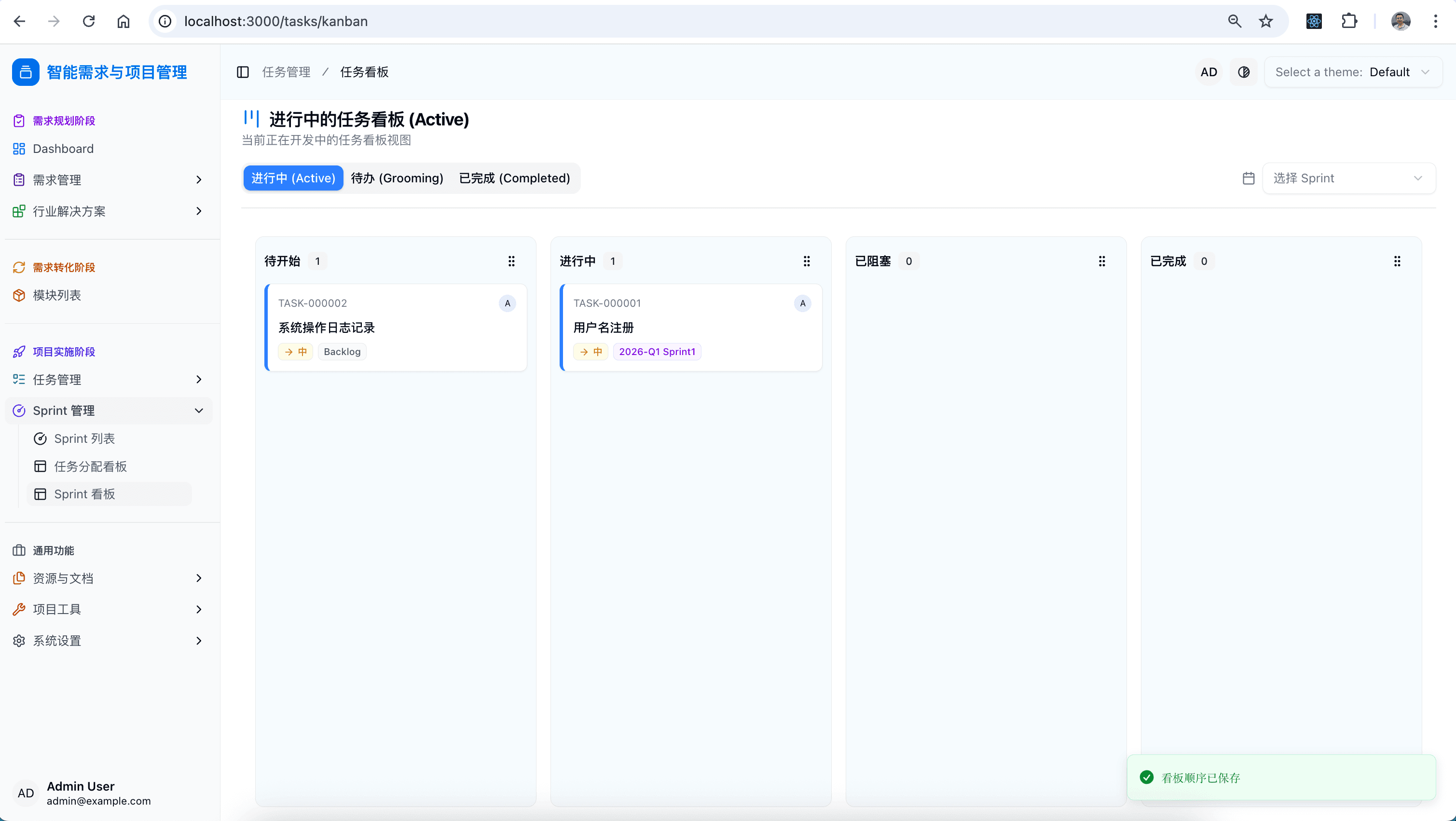Switch to the 已完成 (Completed) tab
Screen dimensions: 1456x821
coord(514,178)
